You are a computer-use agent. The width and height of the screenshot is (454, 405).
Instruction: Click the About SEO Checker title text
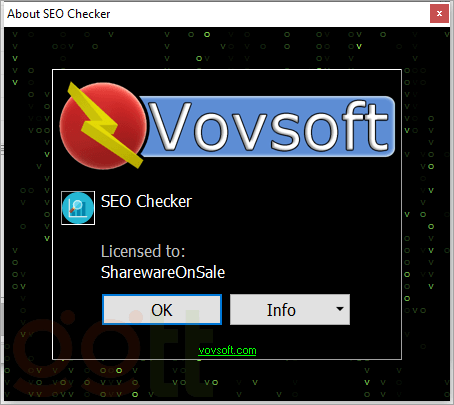(x=59, y=14)
